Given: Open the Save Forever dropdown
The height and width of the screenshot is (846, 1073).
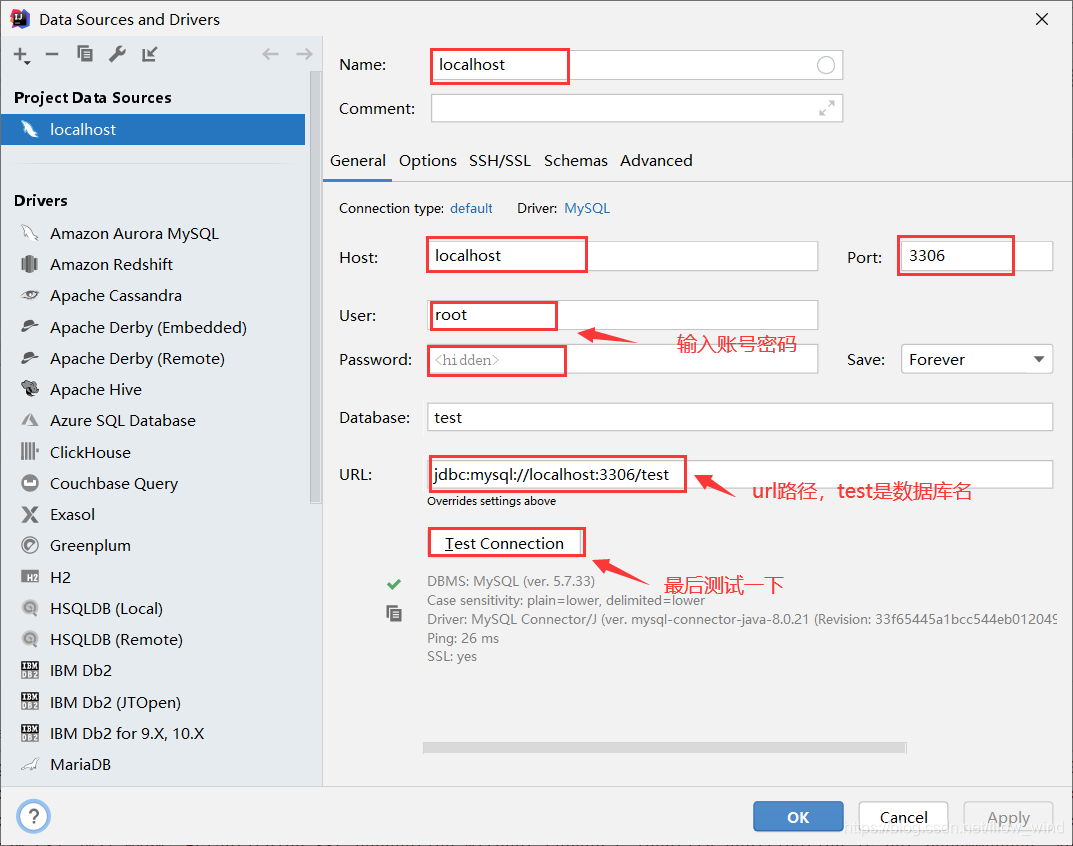Looking at the screenshot, I should 976,358.
